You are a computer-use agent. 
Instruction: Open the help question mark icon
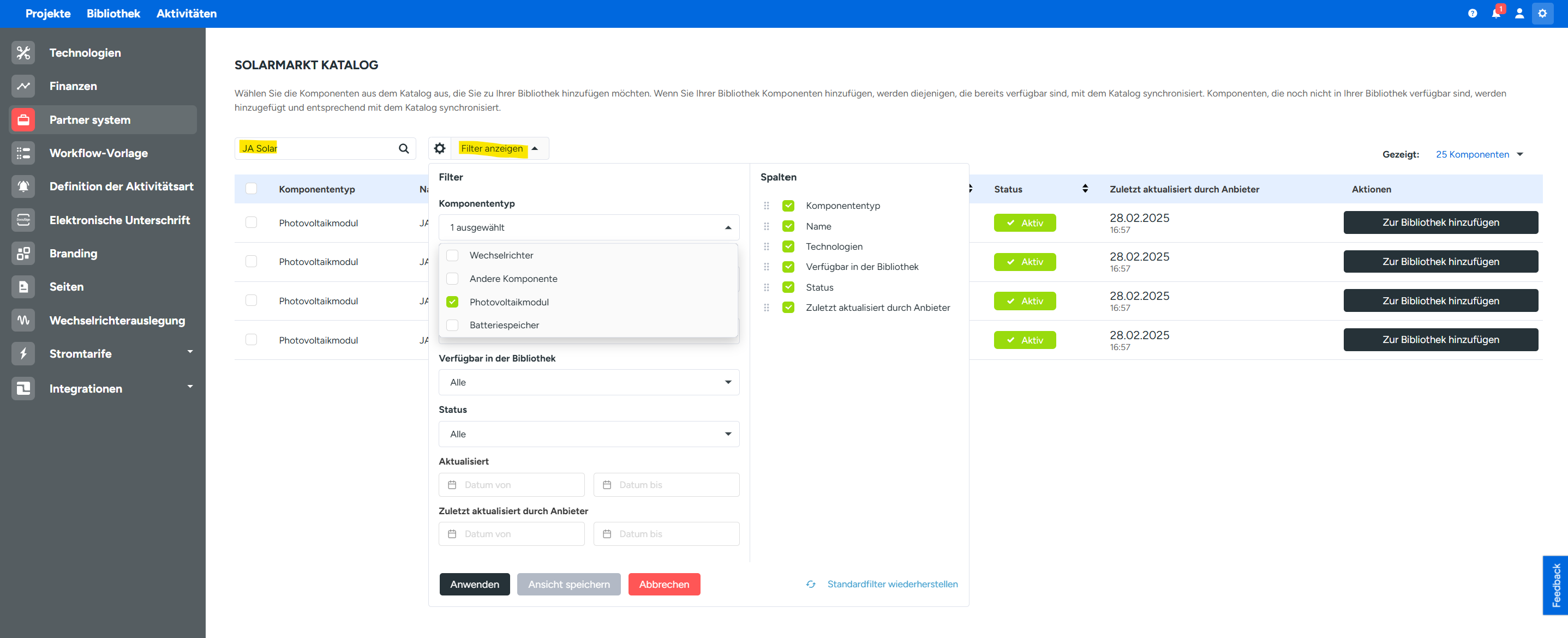tap(1472, 14)
